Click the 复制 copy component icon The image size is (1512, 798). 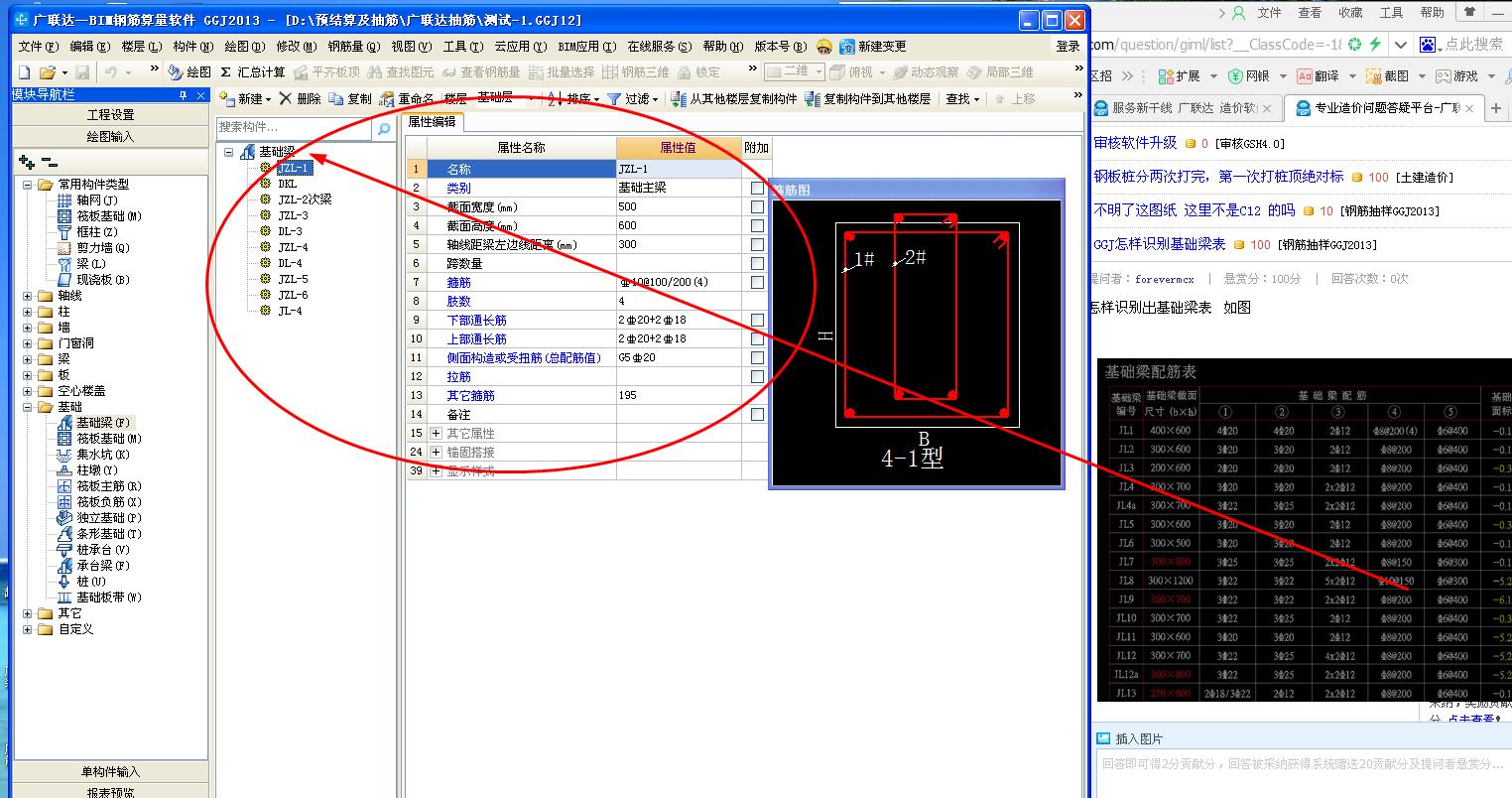[x=336, y=98]
